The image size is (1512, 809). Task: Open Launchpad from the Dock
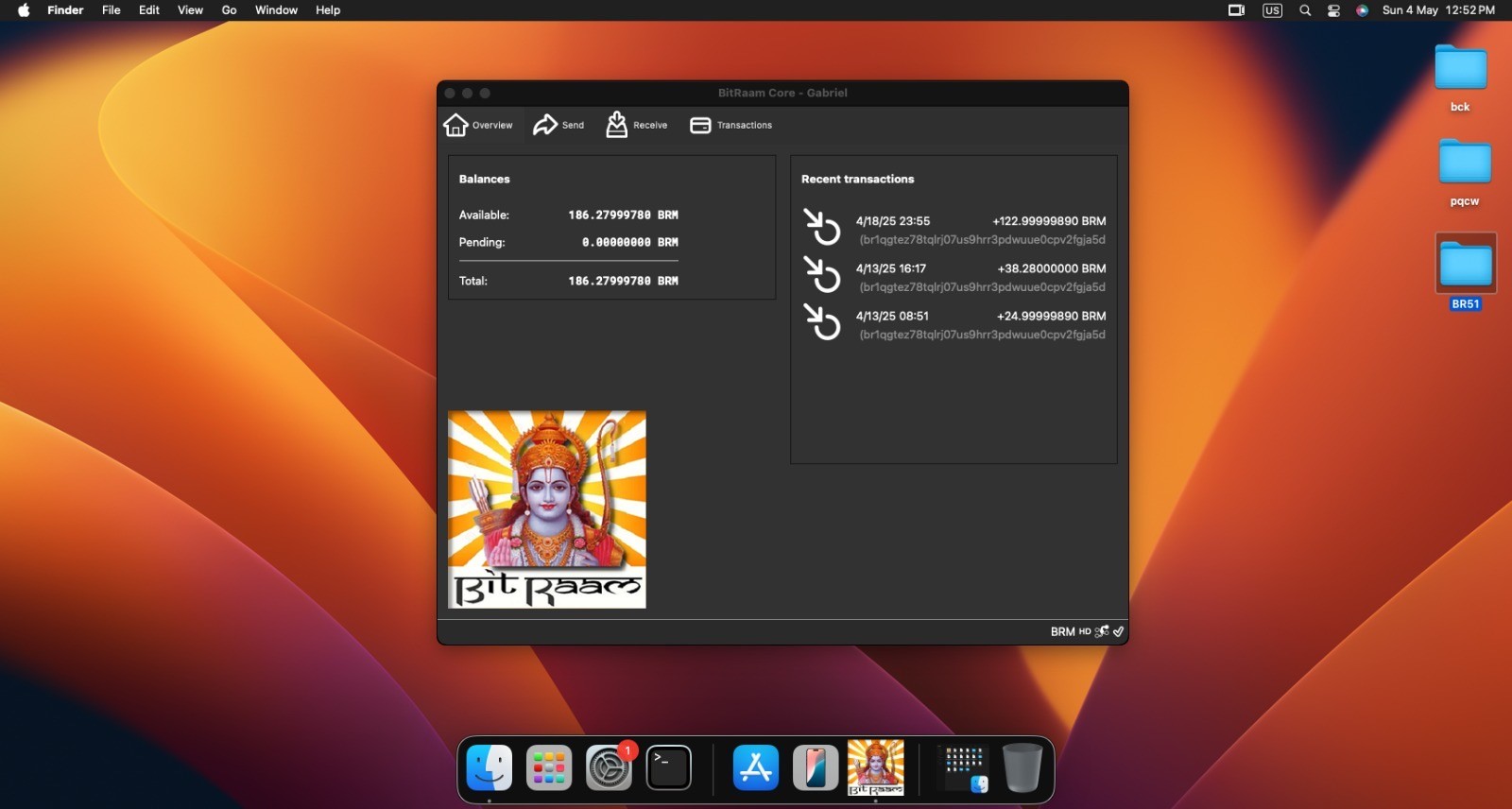(x=549, y=767)
